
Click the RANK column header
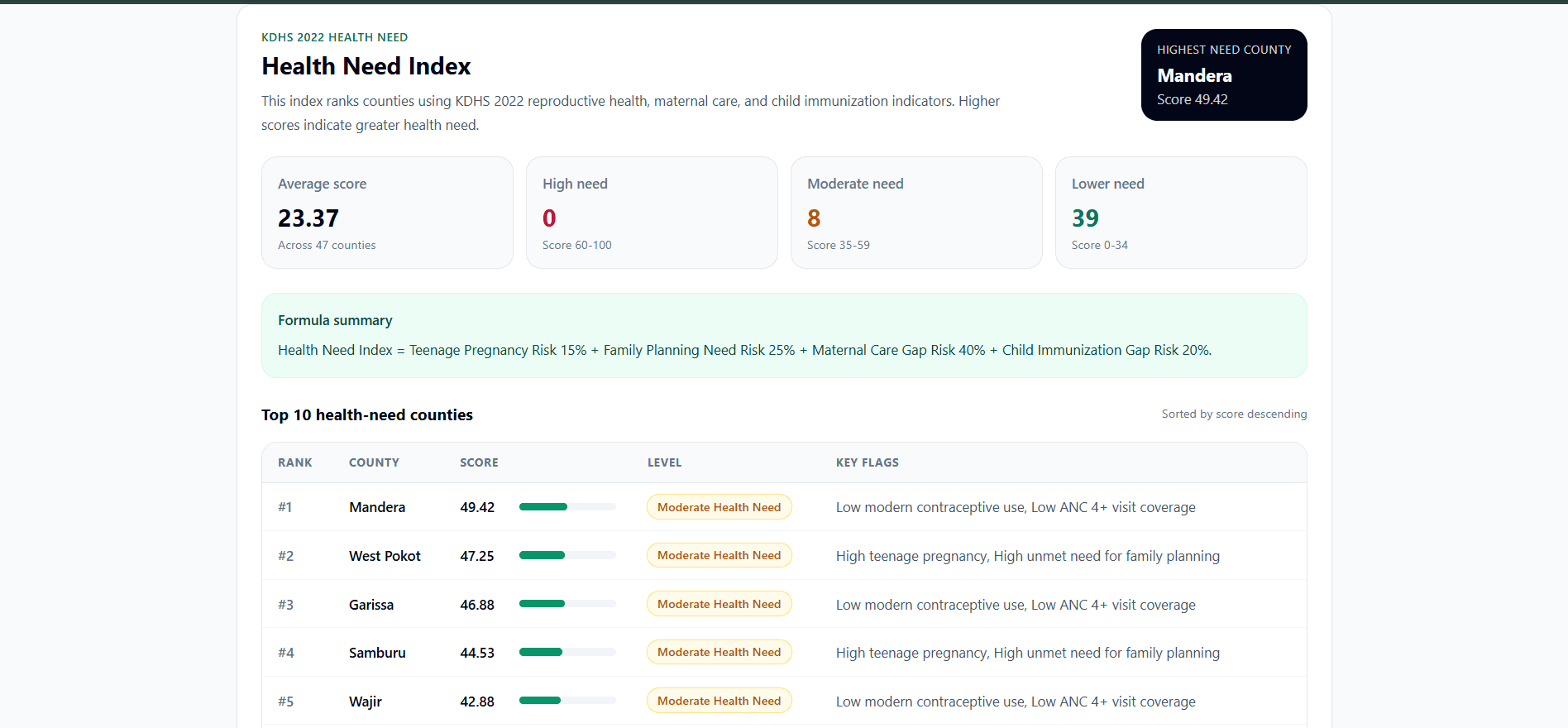(295, 462)
